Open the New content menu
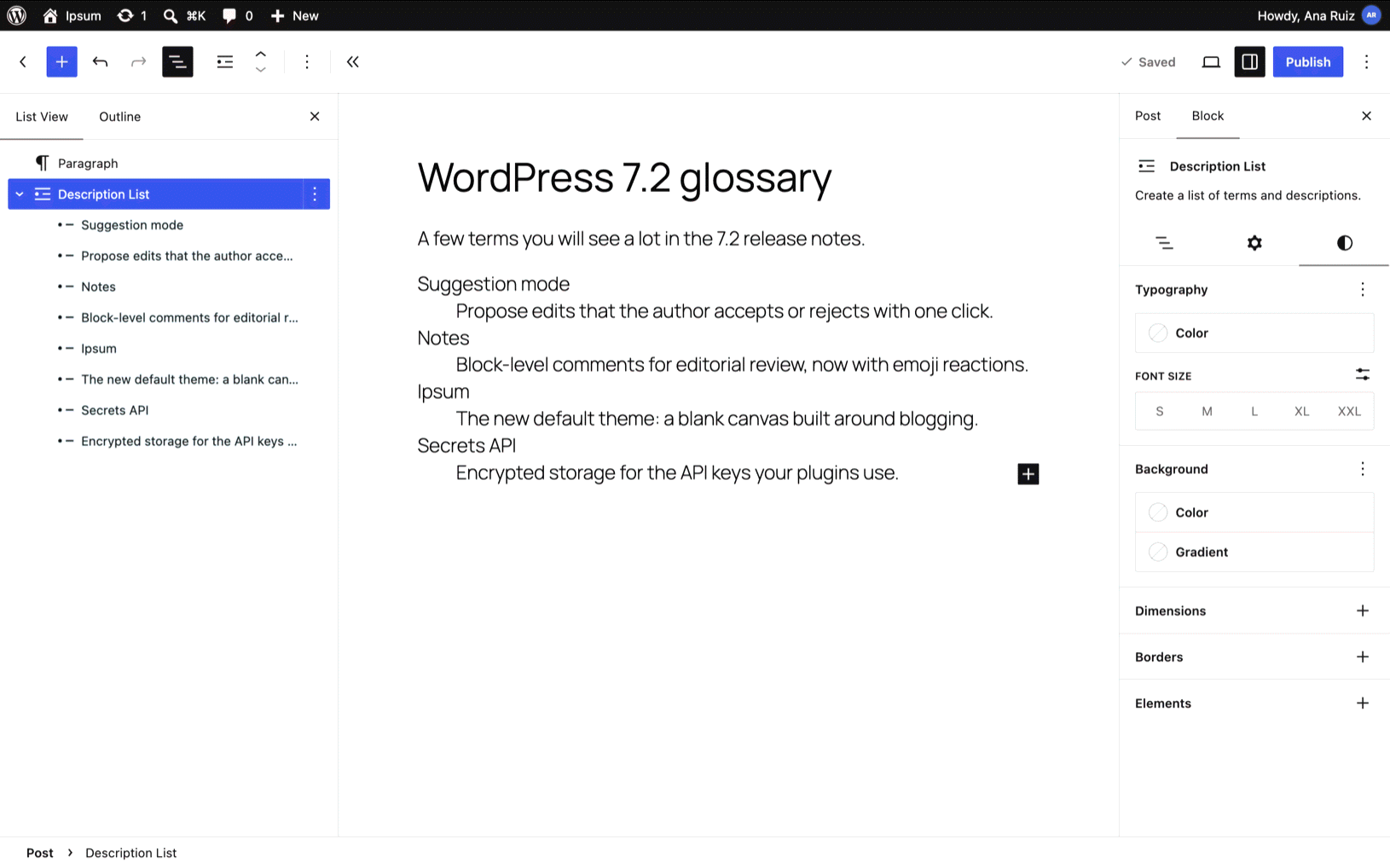The image size is (1390, 868). (294, 15)
